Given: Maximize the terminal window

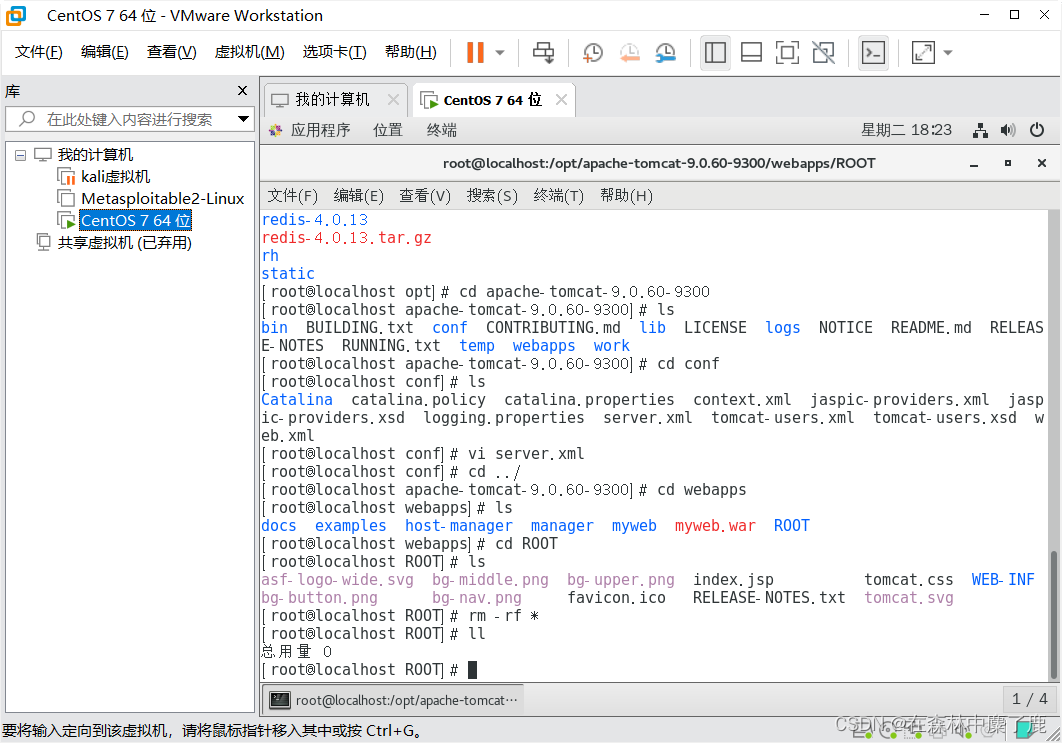Looking at the screenshot, I should (x=1008, y=163).
